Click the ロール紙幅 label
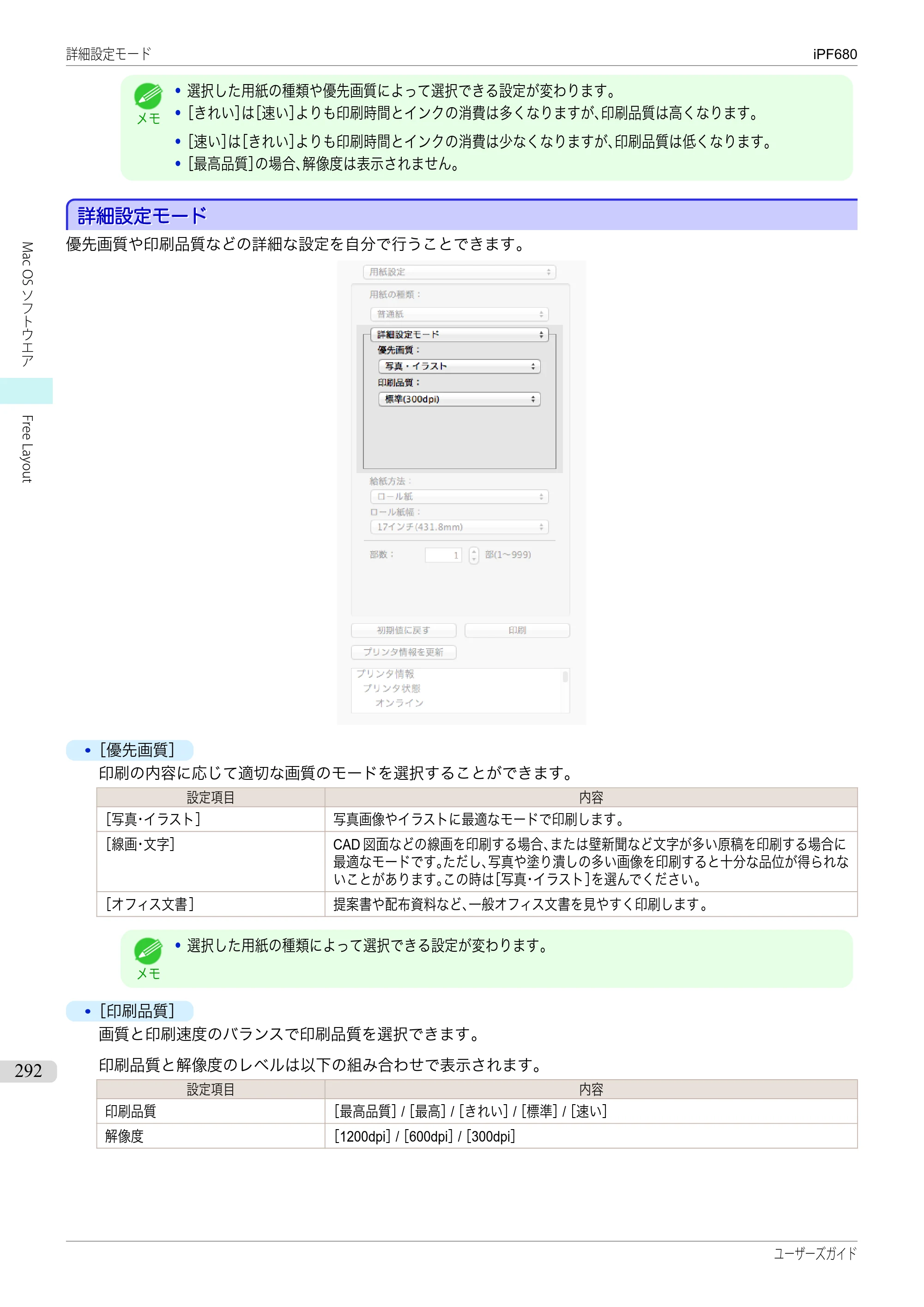Screen dimensions: 924x1307 pyautogui.click(x=395, y=512)
